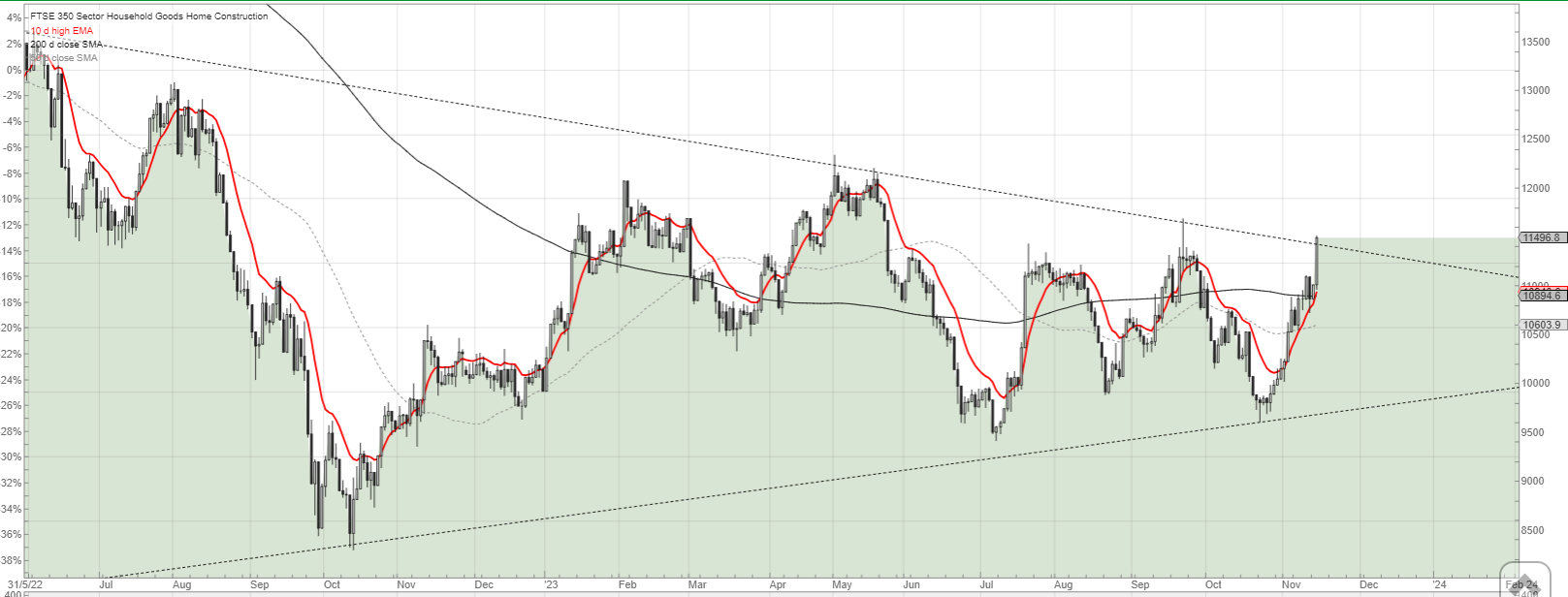Click the -38% label on the percent axis
The image size is (1568, 597).
click(11, 560)
